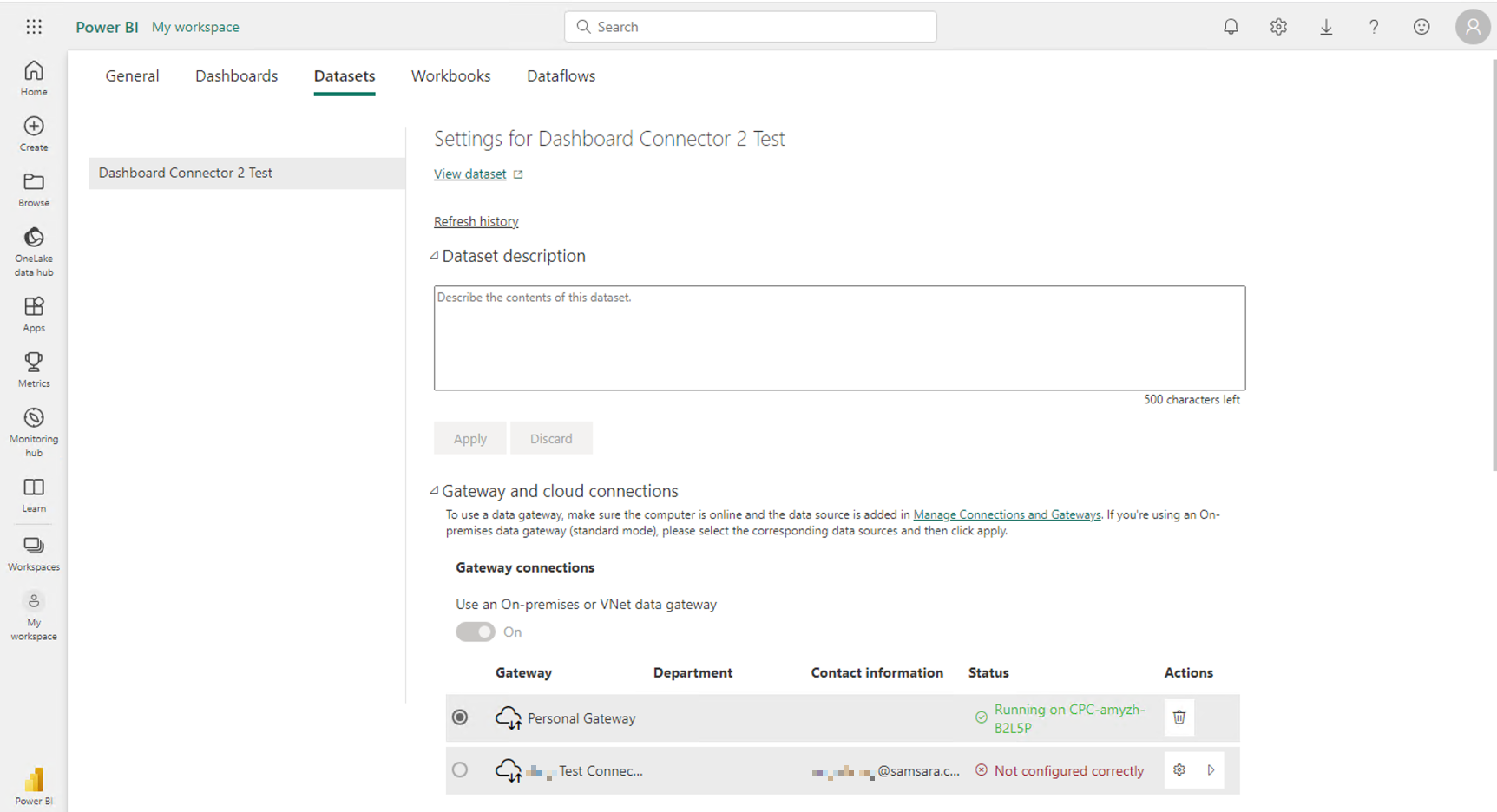Apply the dataset description changes
Viewport: 1497px width, 812px height.
coord(469,438)
